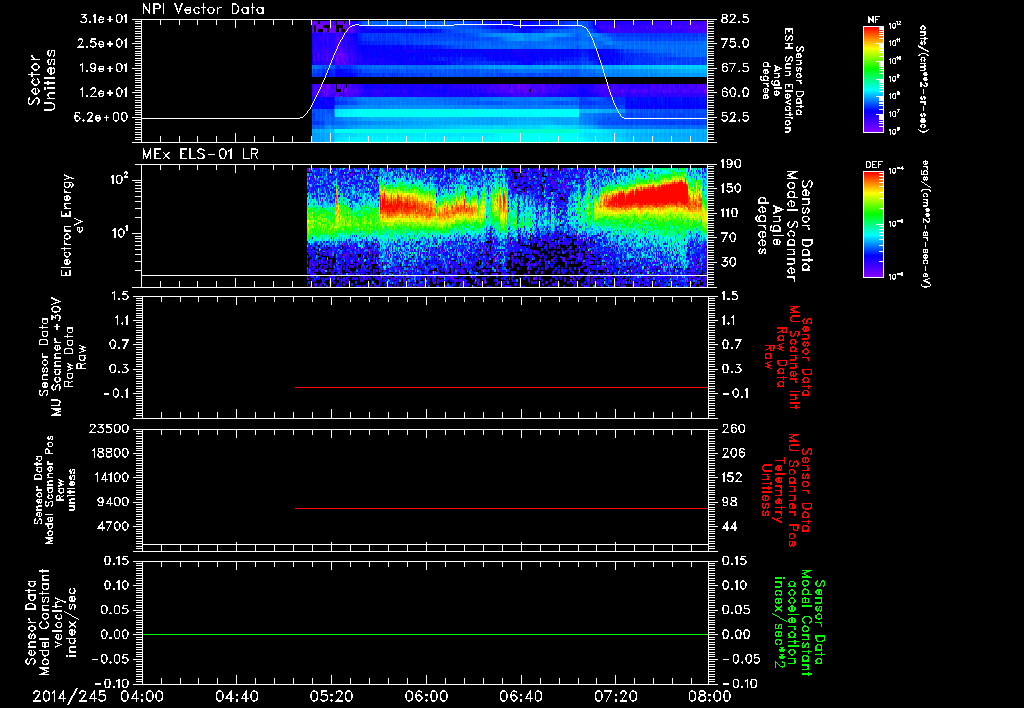Click the 60.0 sun elevation tick
Image resolution: width=1024 pixels, height=708 pixels.
(x=735, y=92)
